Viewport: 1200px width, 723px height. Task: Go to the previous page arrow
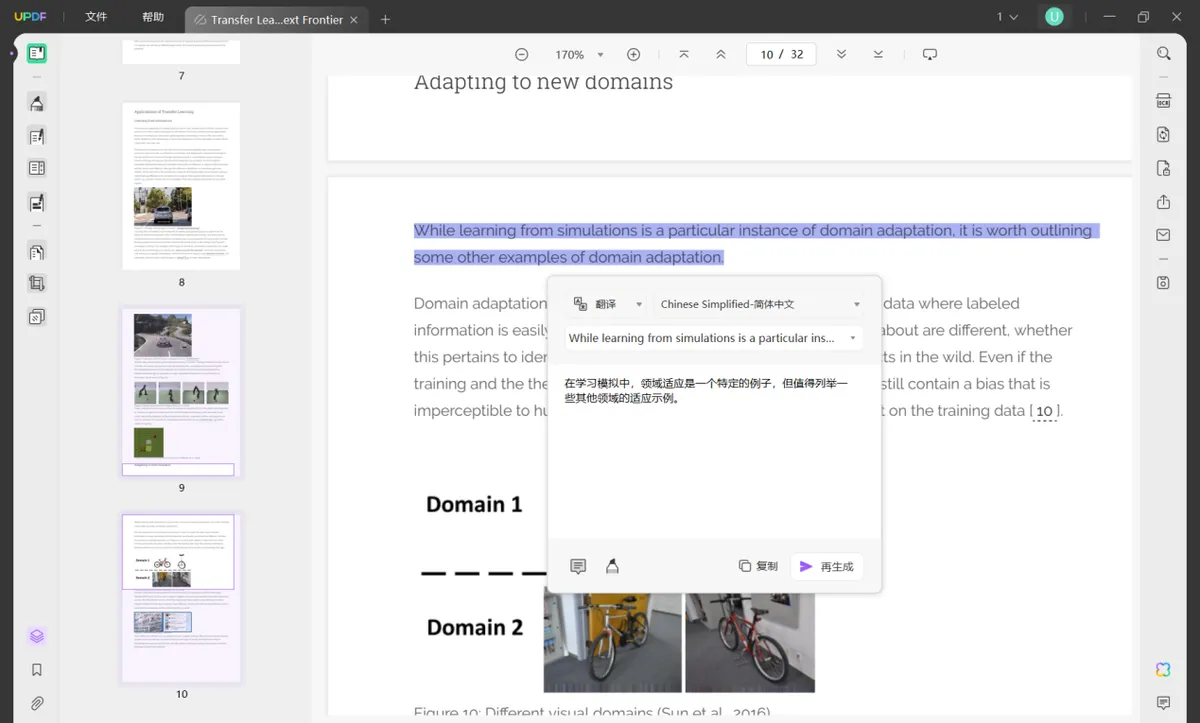click(x=721, y=55)
